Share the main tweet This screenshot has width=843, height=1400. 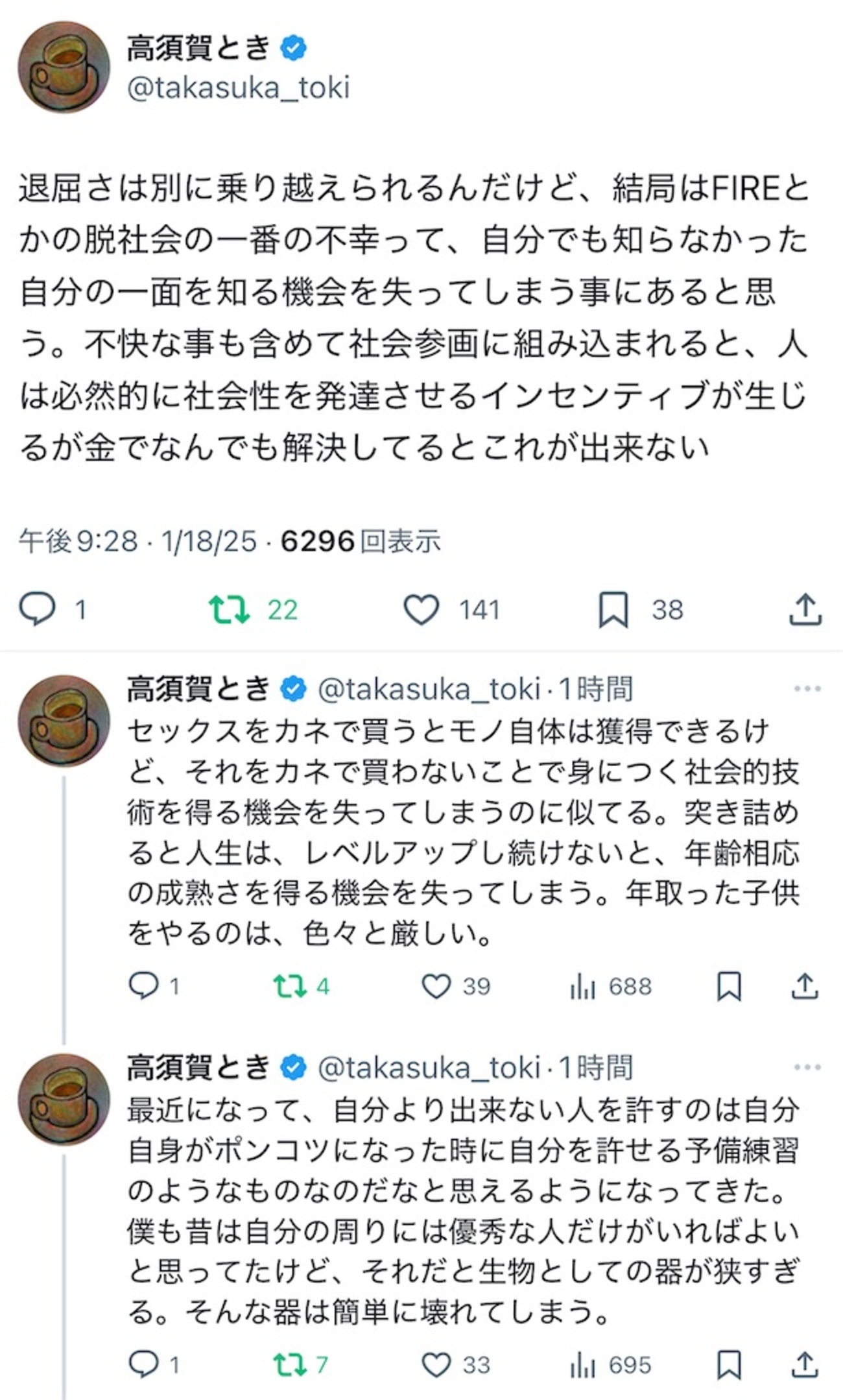(805, 610)
